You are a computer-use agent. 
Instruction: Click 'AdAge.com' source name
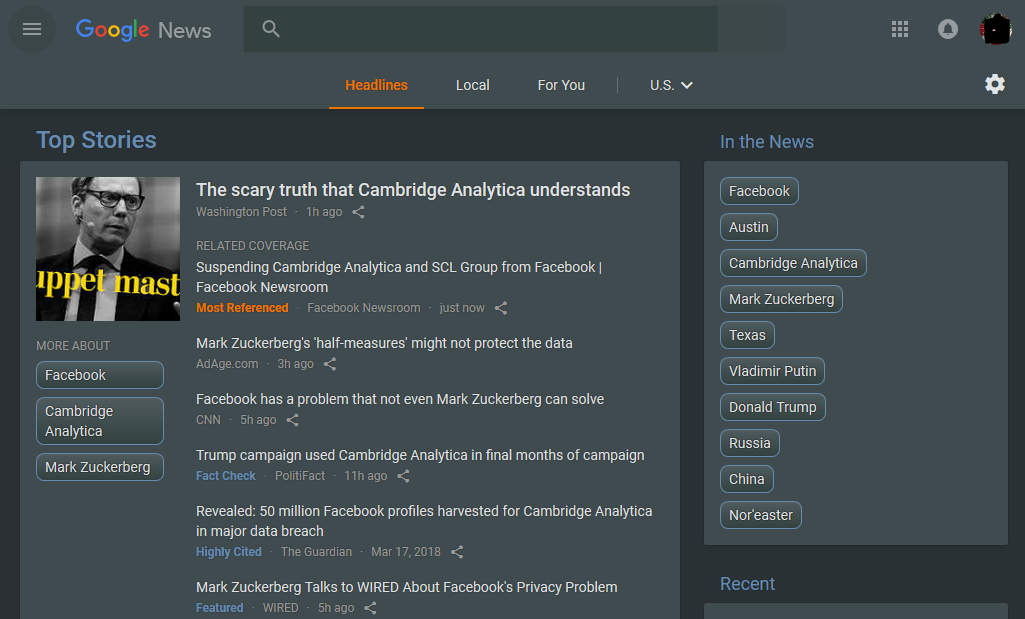tap(227, 364)
